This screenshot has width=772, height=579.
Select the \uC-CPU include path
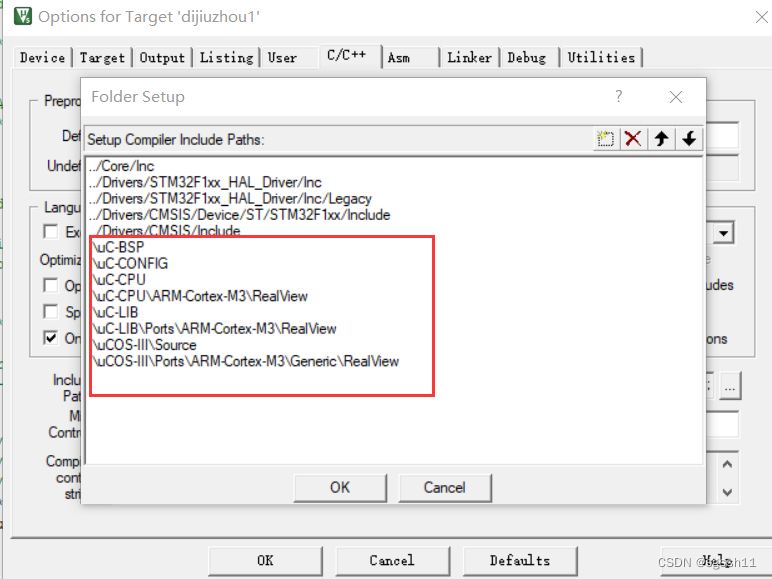pyautogui.click(x=119, y=280)
